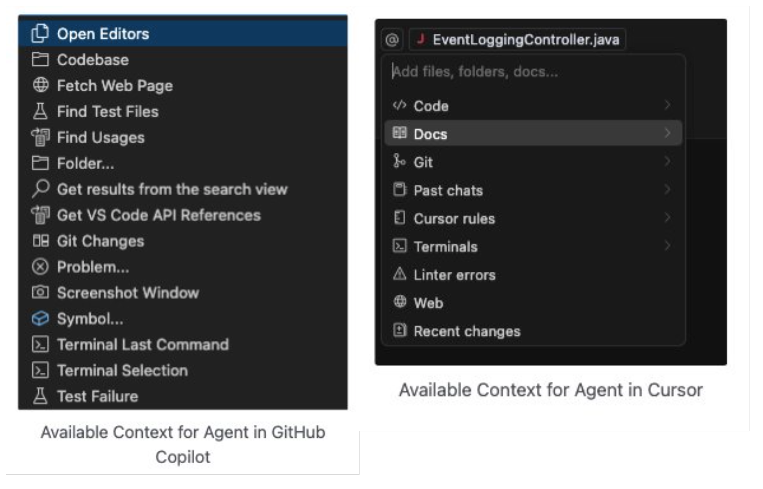Click the blue cube icon beside Symbol...
Screen dimensions: 763x489
pyautogui.click(x=40, y=319)
